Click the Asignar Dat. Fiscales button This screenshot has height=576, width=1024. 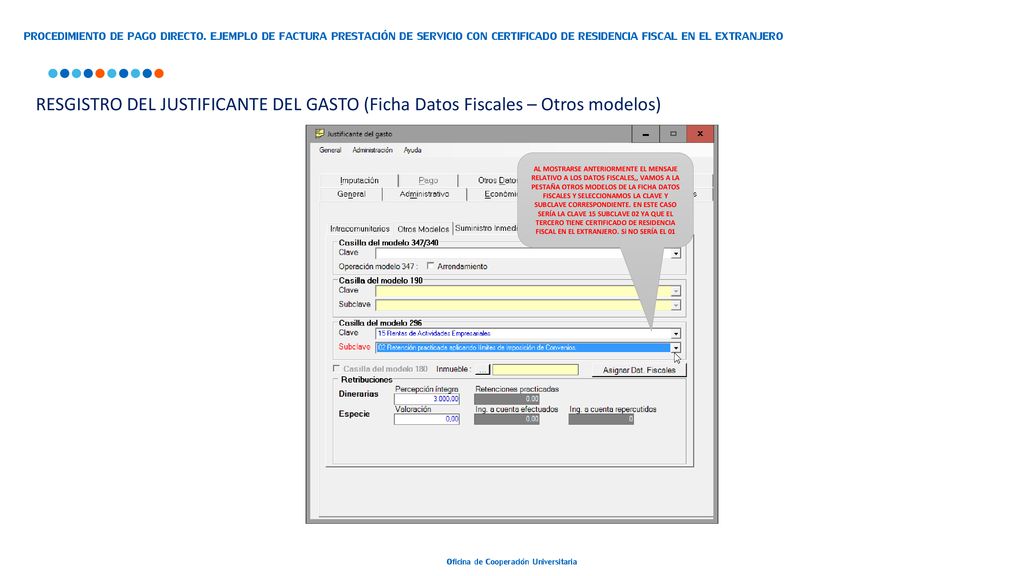639,370
